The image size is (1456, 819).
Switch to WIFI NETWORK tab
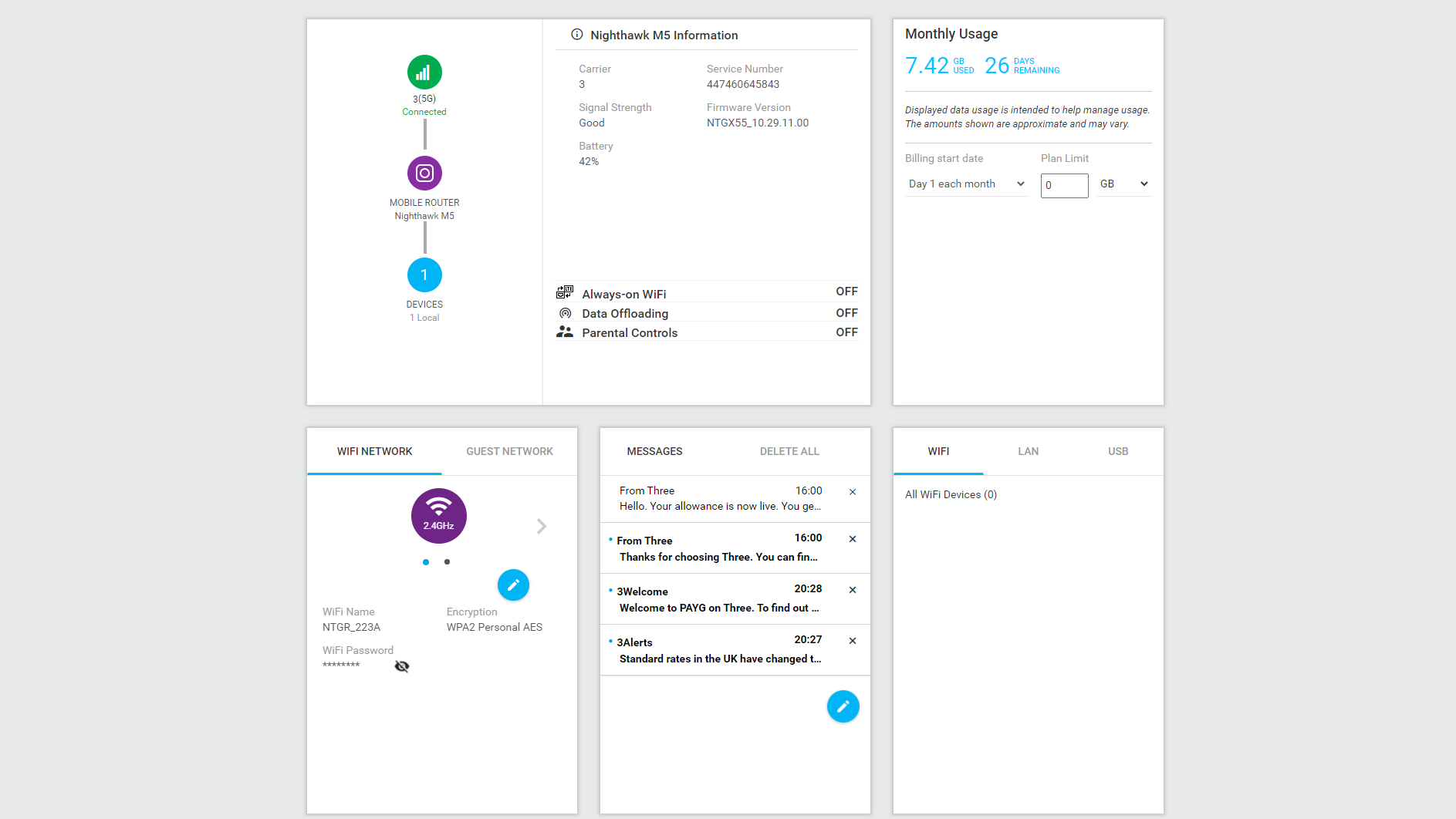(x=374, y=452)
